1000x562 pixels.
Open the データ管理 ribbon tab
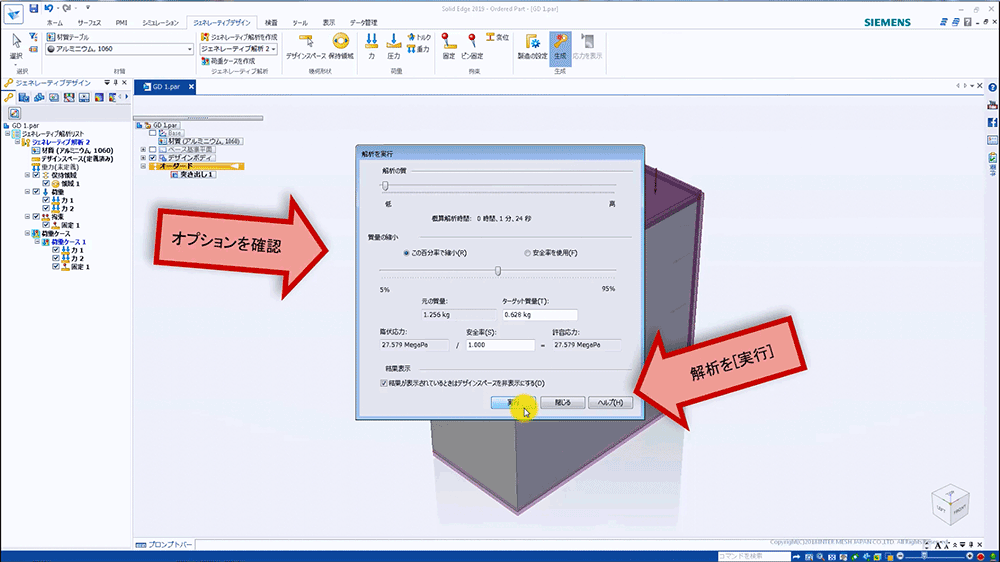[x=364, y=23]
